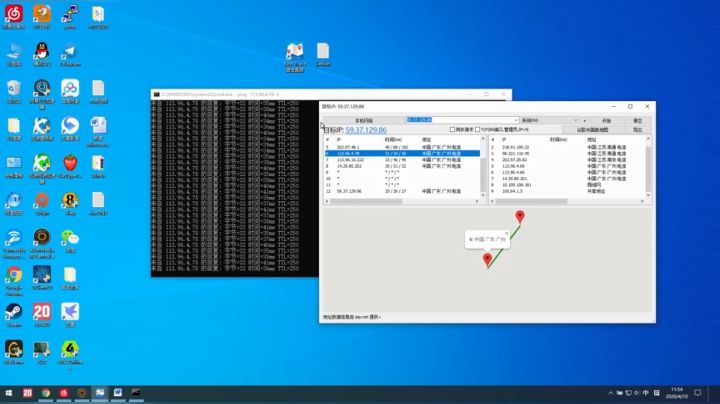This screenshot has height=404, width=720.
Task: Open the Best Trace map desktop icon
Action: coord(295,57)
